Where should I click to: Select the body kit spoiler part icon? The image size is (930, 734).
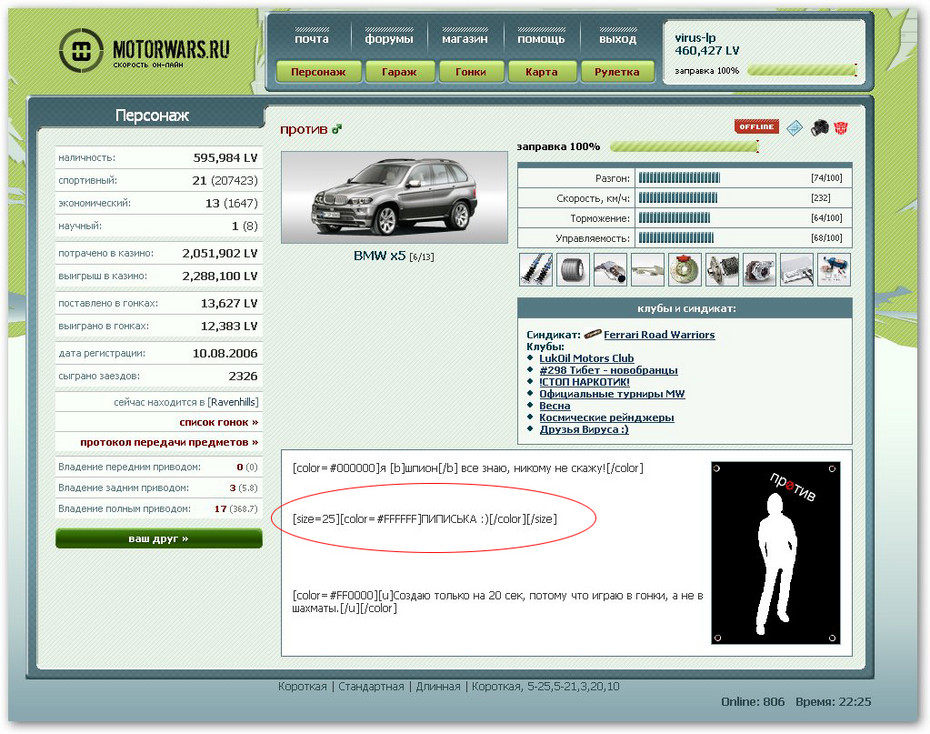(x=648, y=270)
